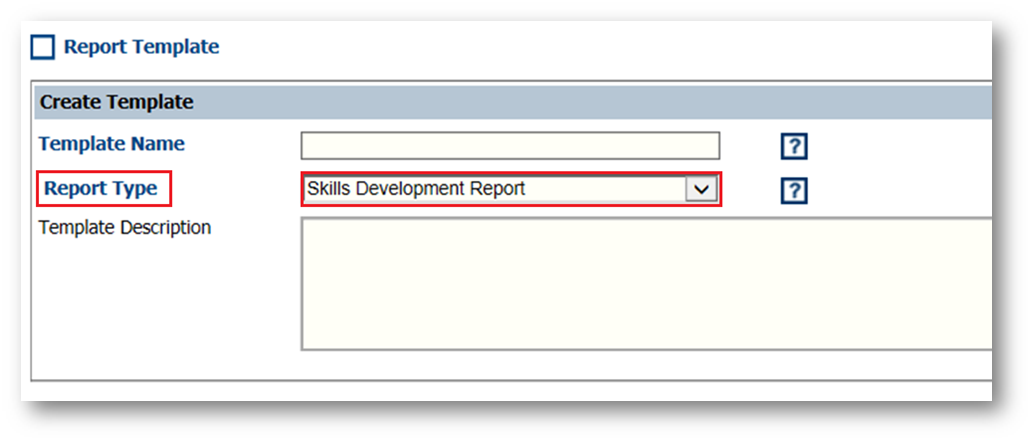Open help icon next to Report Type
1028x438 pixels.
[793, 191]
